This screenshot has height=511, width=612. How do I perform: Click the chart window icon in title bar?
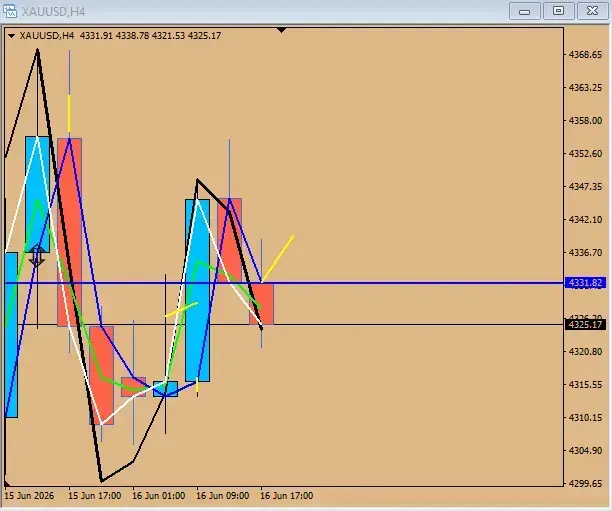(x=10, y=11)
